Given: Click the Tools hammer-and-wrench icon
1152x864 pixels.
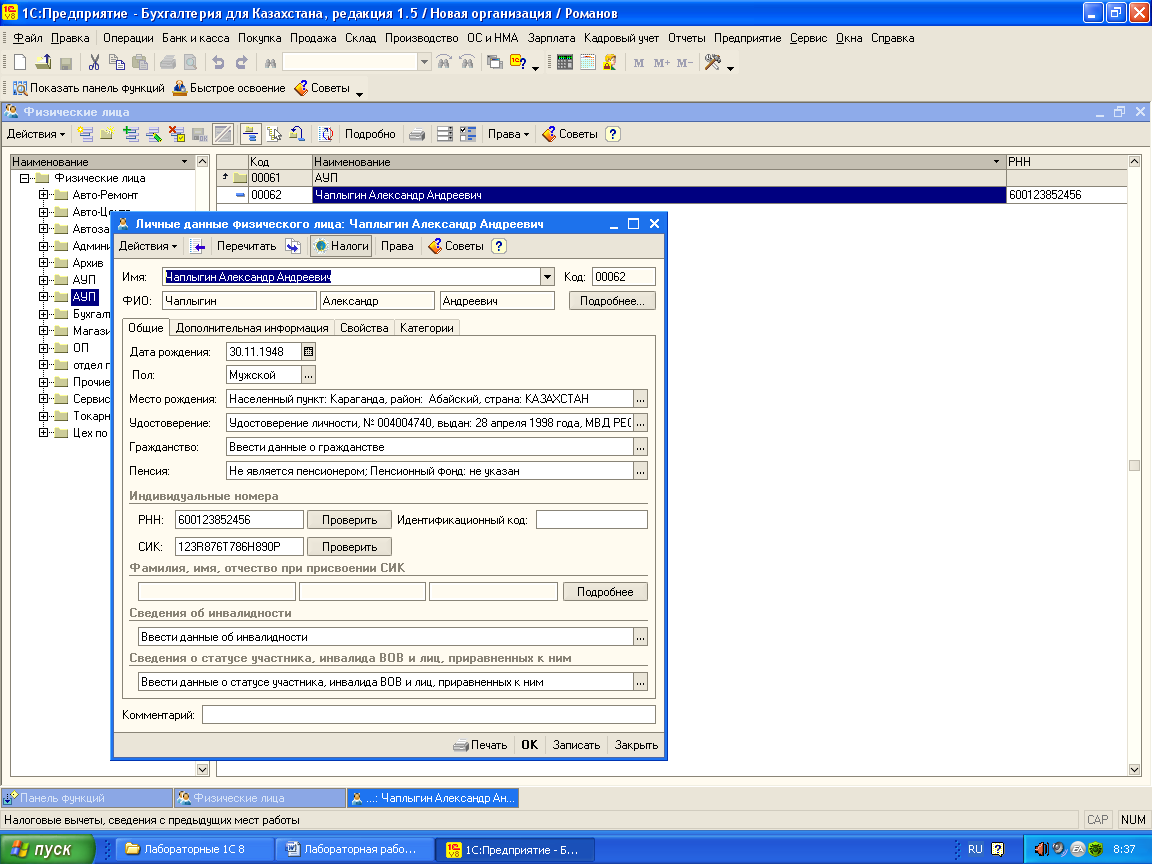Looking at the screenshot, I should point(712,62).
